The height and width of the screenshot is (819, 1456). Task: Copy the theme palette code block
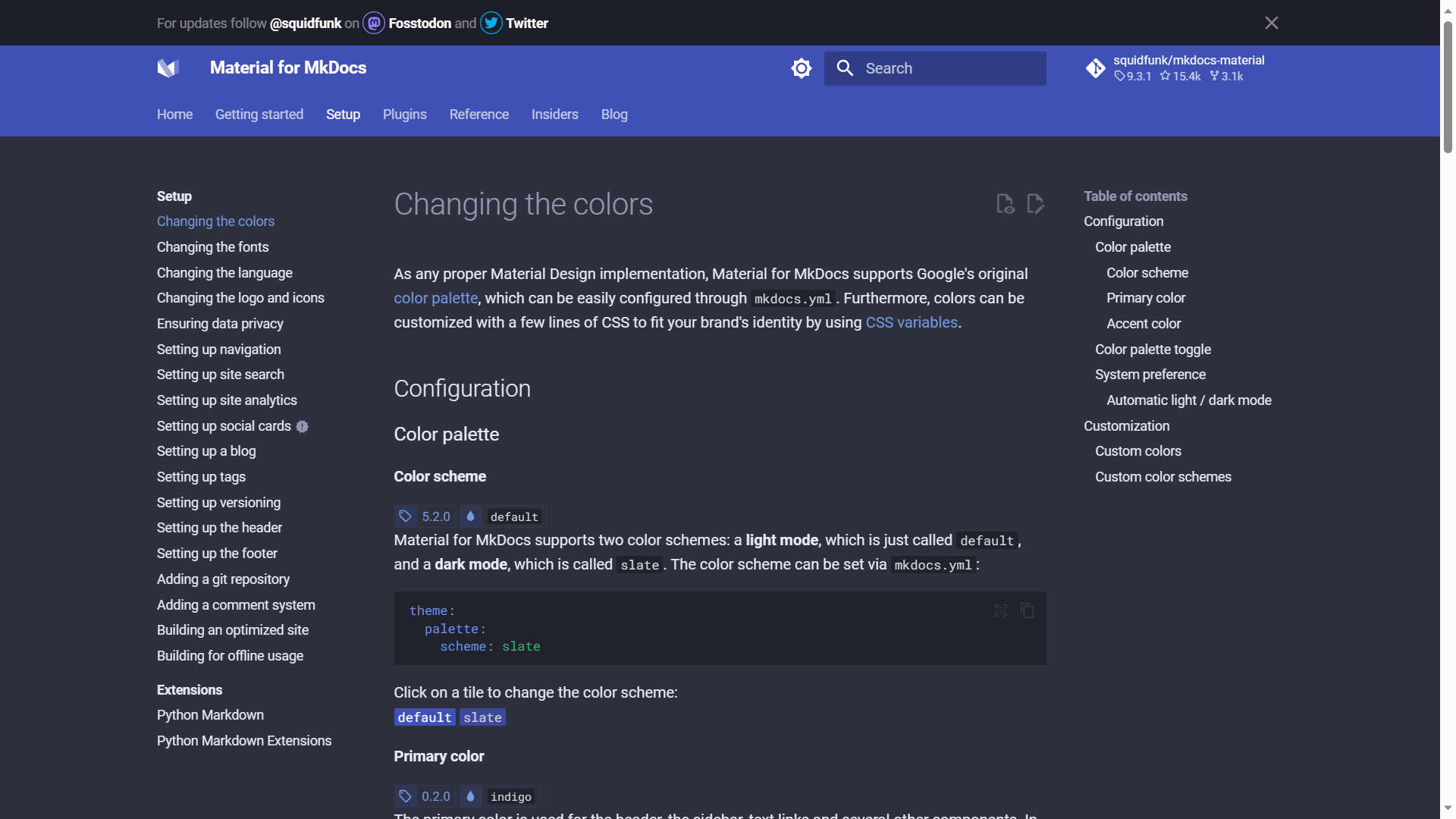pyautogui.click(x=1028, y=610)
